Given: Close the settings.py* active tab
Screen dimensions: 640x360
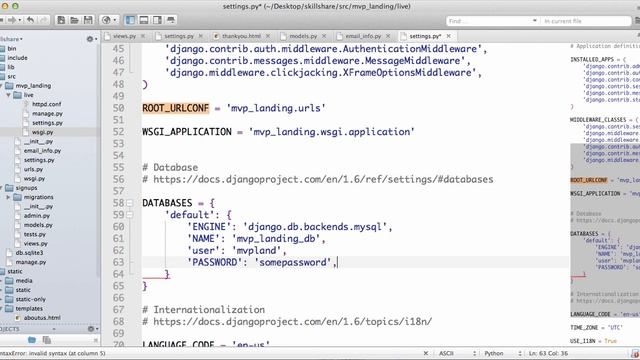Looking at the screenshot, I should tap(449, 36).
